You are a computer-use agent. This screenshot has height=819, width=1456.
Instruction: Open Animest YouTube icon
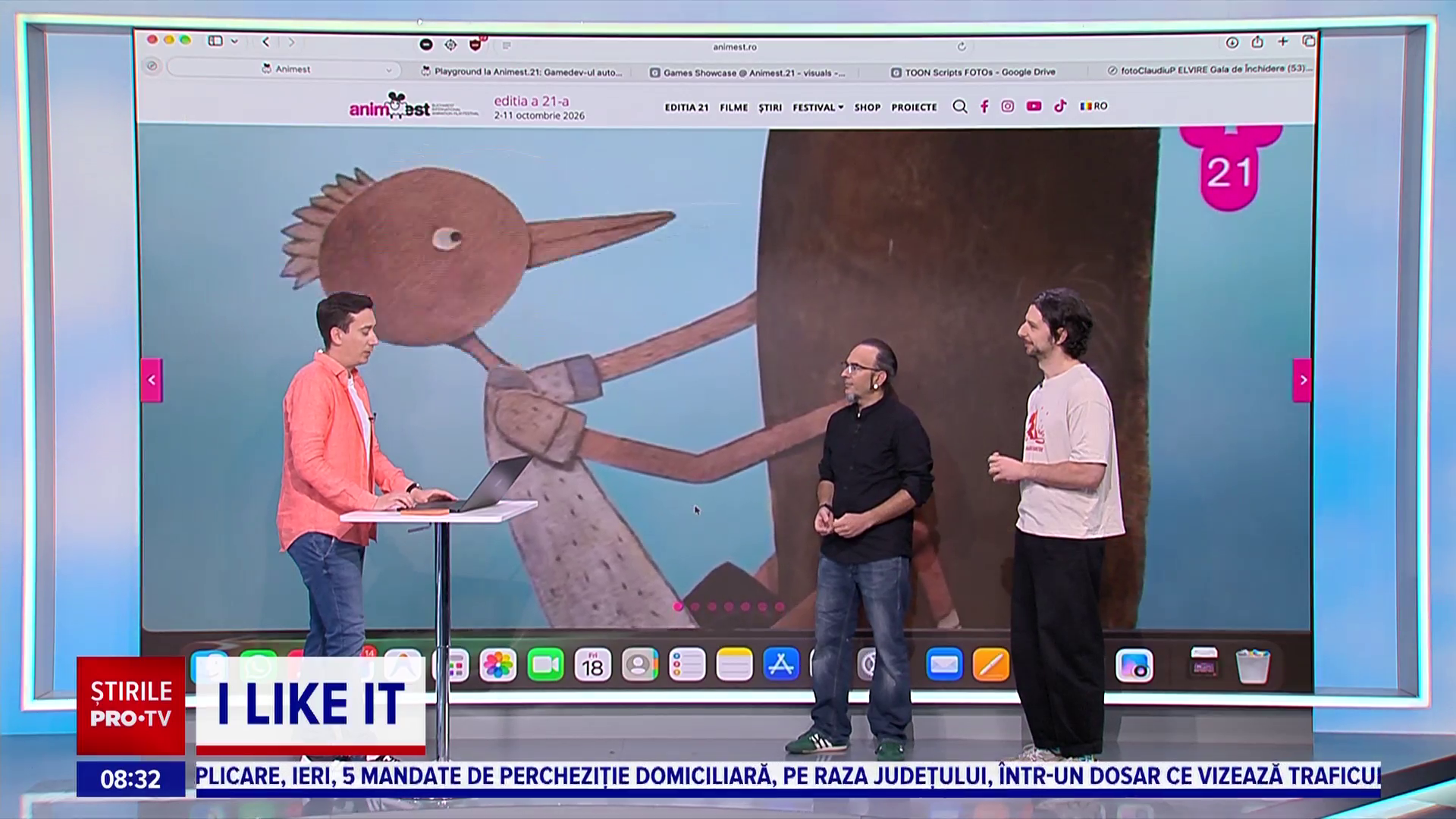click(1034, 106)
